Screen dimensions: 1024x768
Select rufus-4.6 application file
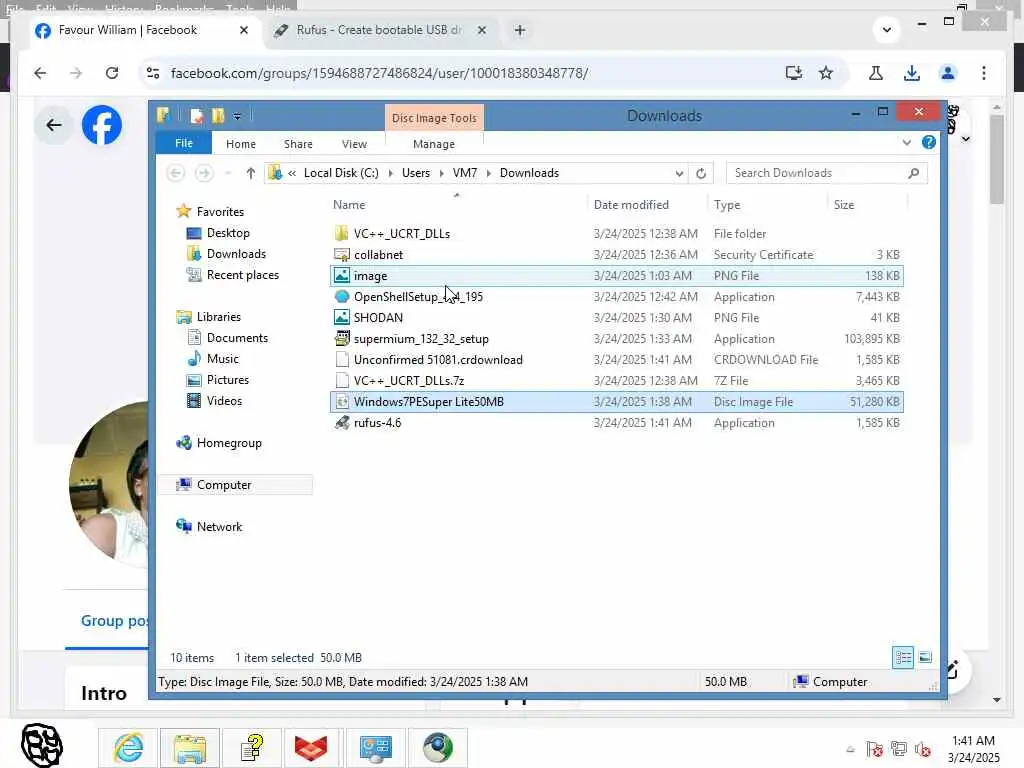[616, 423]
